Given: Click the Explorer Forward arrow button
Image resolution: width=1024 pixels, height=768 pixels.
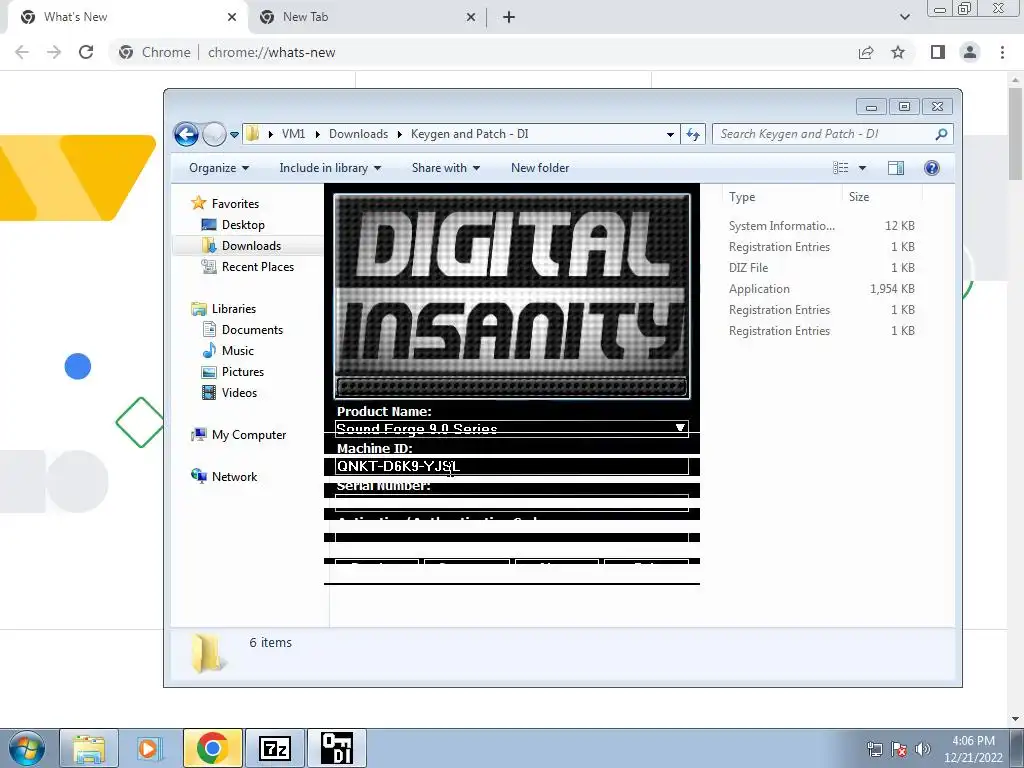Looking at the screenshot, I should click(214, 135).
